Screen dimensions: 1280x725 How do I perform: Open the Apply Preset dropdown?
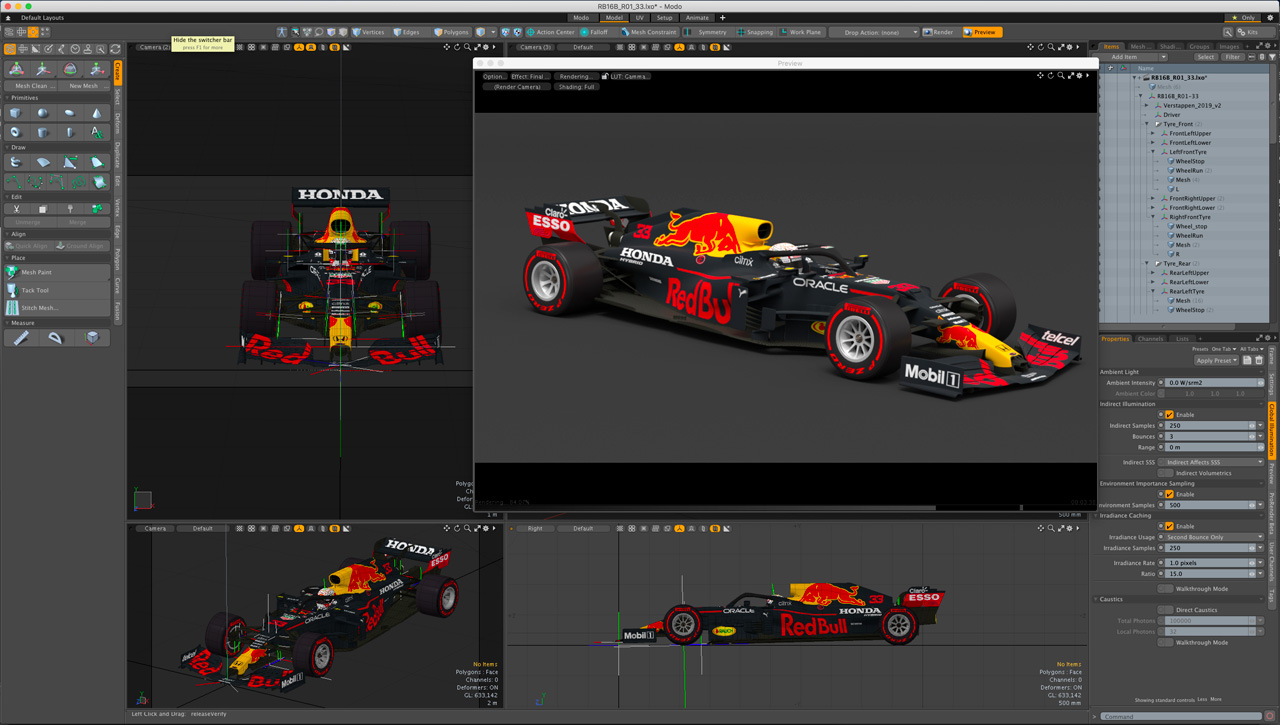(1216, 360)
